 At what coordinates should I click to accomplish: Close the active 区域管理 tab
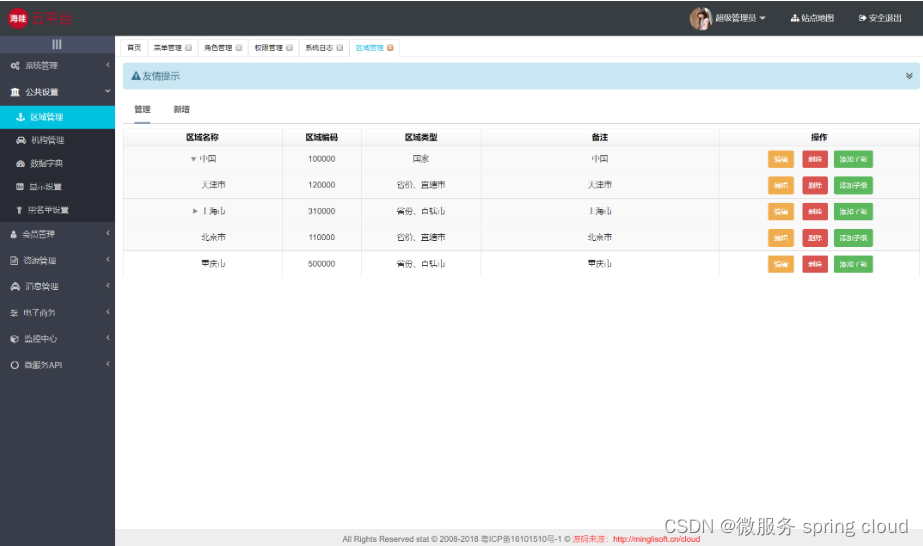pyautogui.click(x=390, y=48)
